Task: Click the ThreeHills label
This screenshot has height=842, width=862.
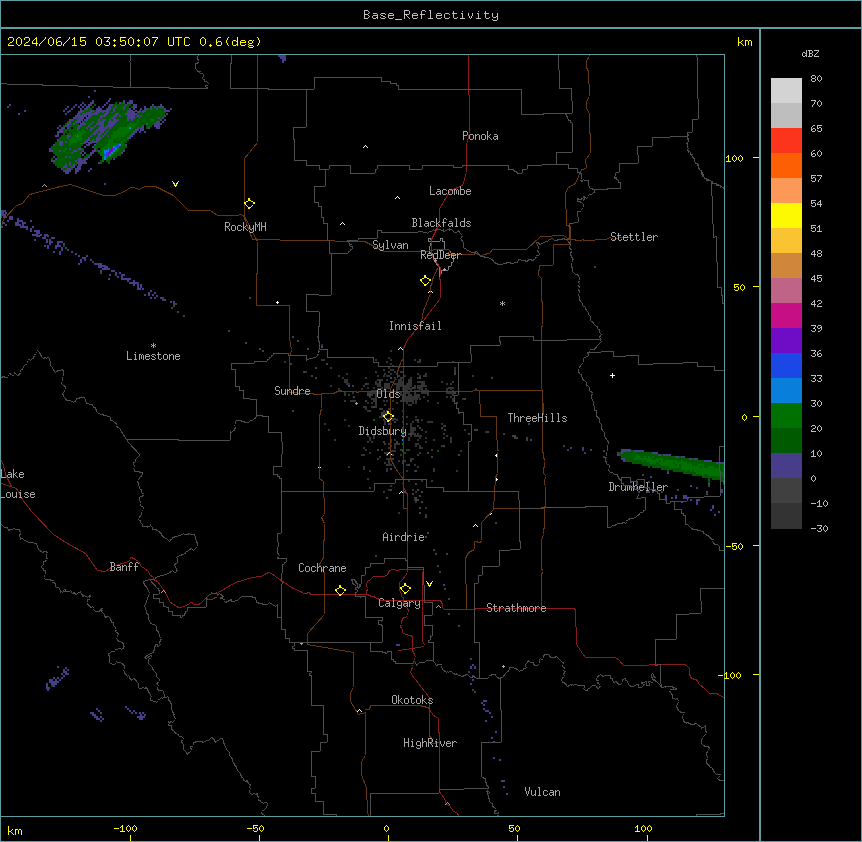Action: pyautogui.click(x=537, y=418)
